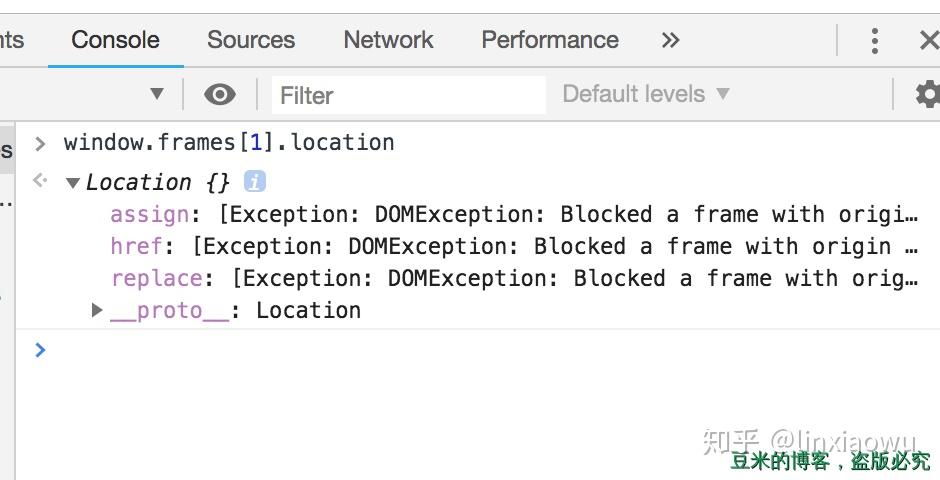This screenshot has width=940, height=480.
Task: Click the window.frames[1].location command entry
Action: coord(229,142)
